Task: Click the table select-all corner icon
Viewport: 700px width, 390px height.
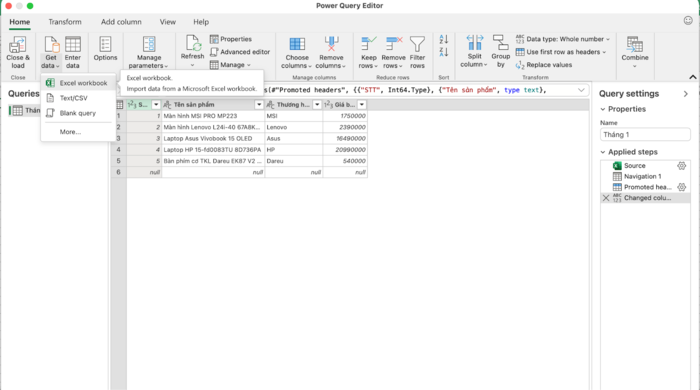Action: pos(119,105)
